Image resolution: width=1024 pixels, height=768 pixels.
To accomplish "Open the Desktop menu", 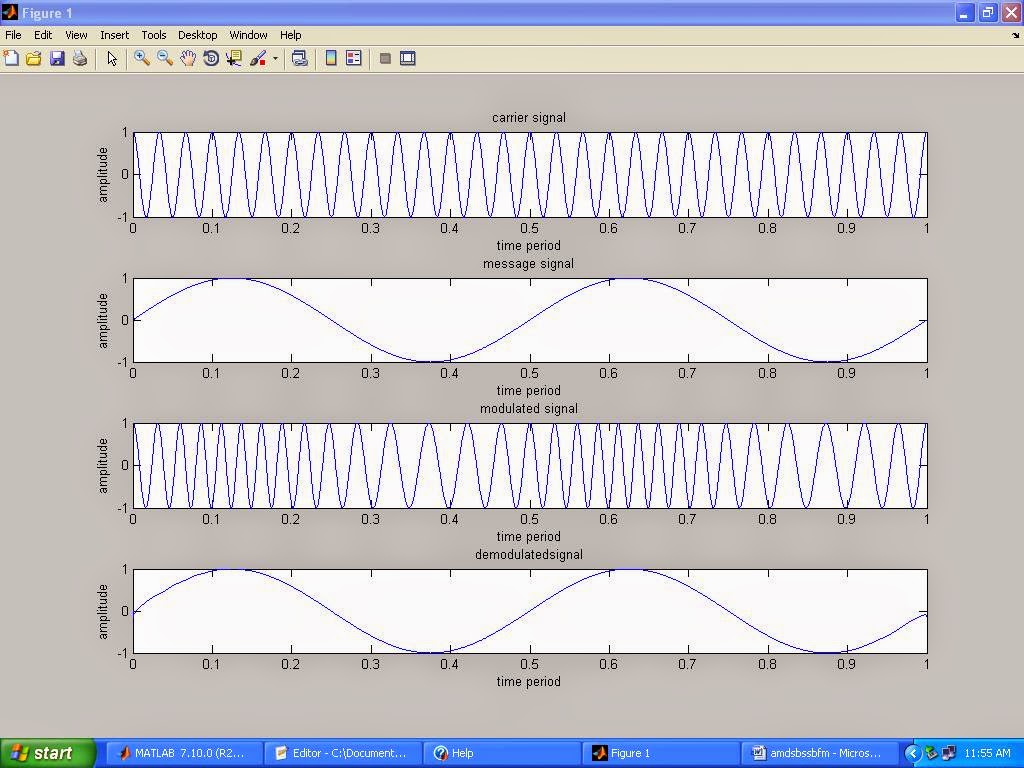I will (x=197, y=35).
